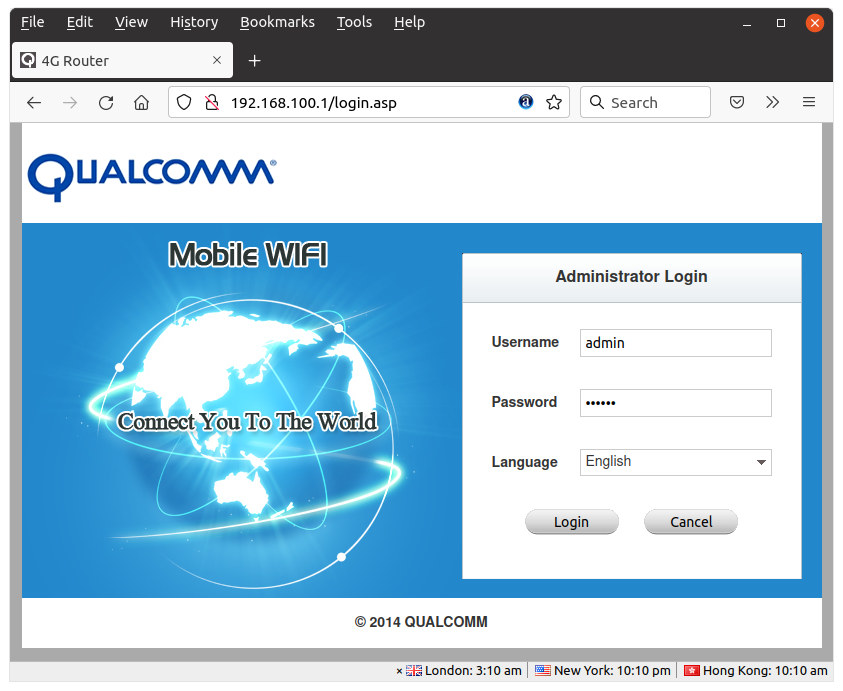Open the Firefox hamburger menu
The image size is (843, 691).
click(809, 102)
